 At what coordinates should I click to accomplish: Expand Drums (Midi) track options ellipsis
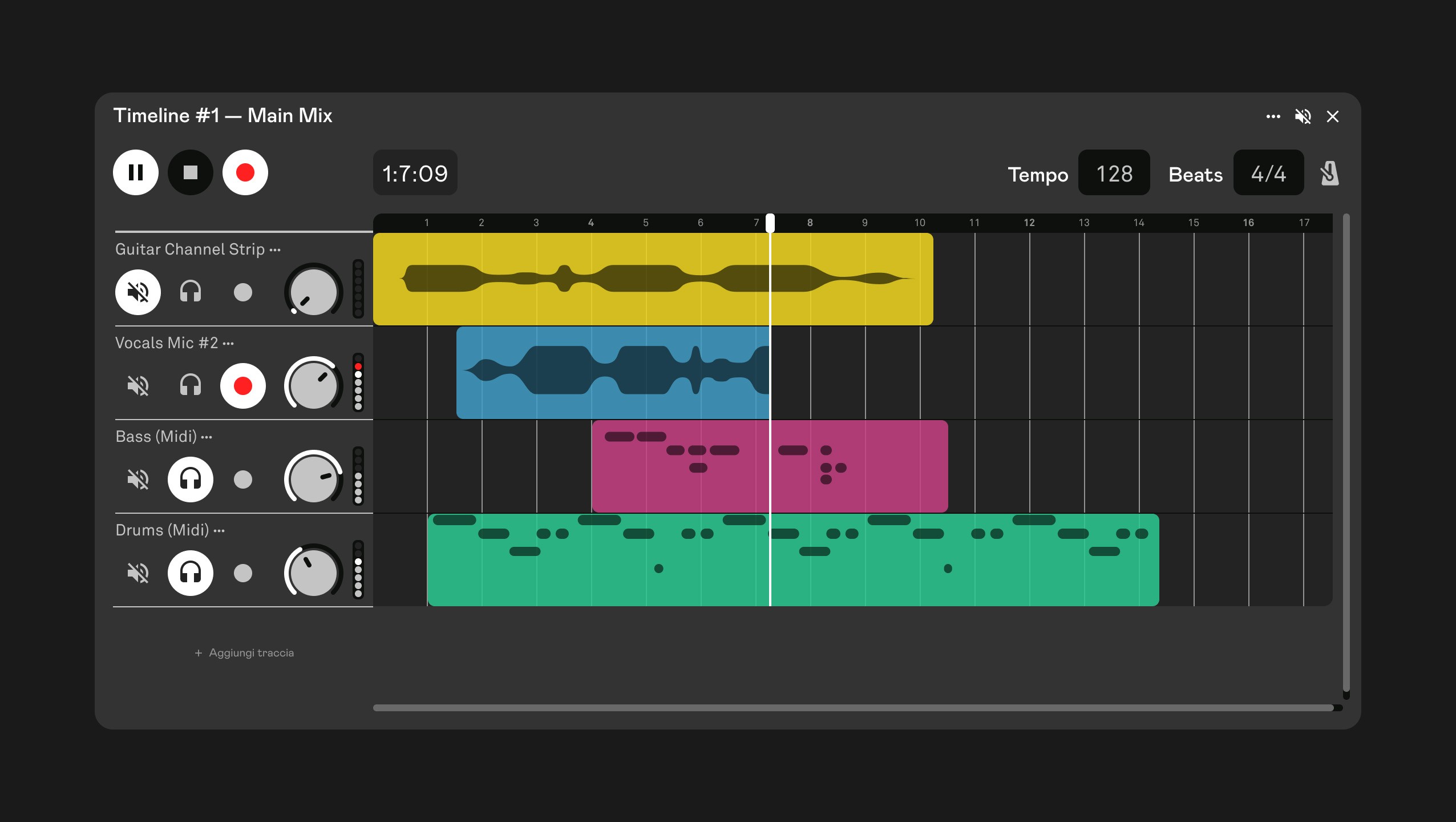(219, 531)
